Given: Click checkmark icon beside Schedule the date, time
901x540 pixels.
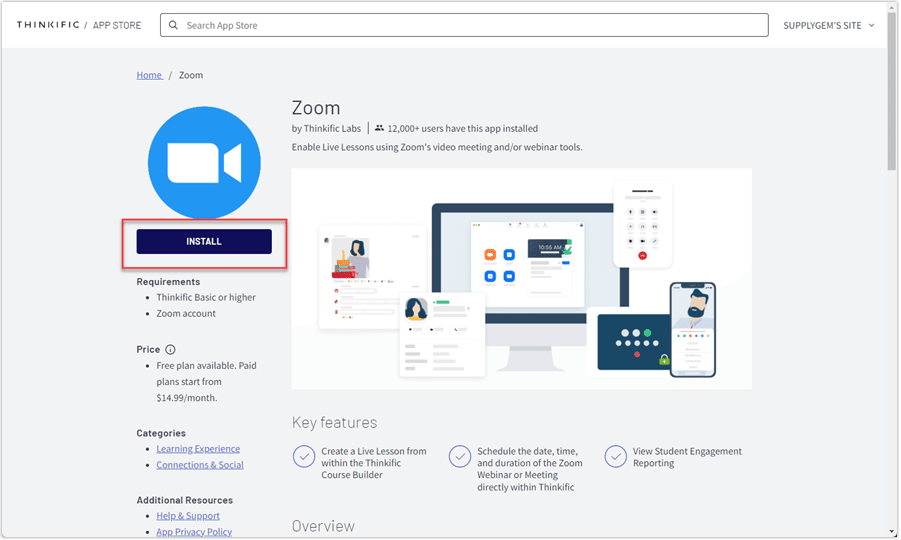Looking at the screenshot, I should (460, 457).
